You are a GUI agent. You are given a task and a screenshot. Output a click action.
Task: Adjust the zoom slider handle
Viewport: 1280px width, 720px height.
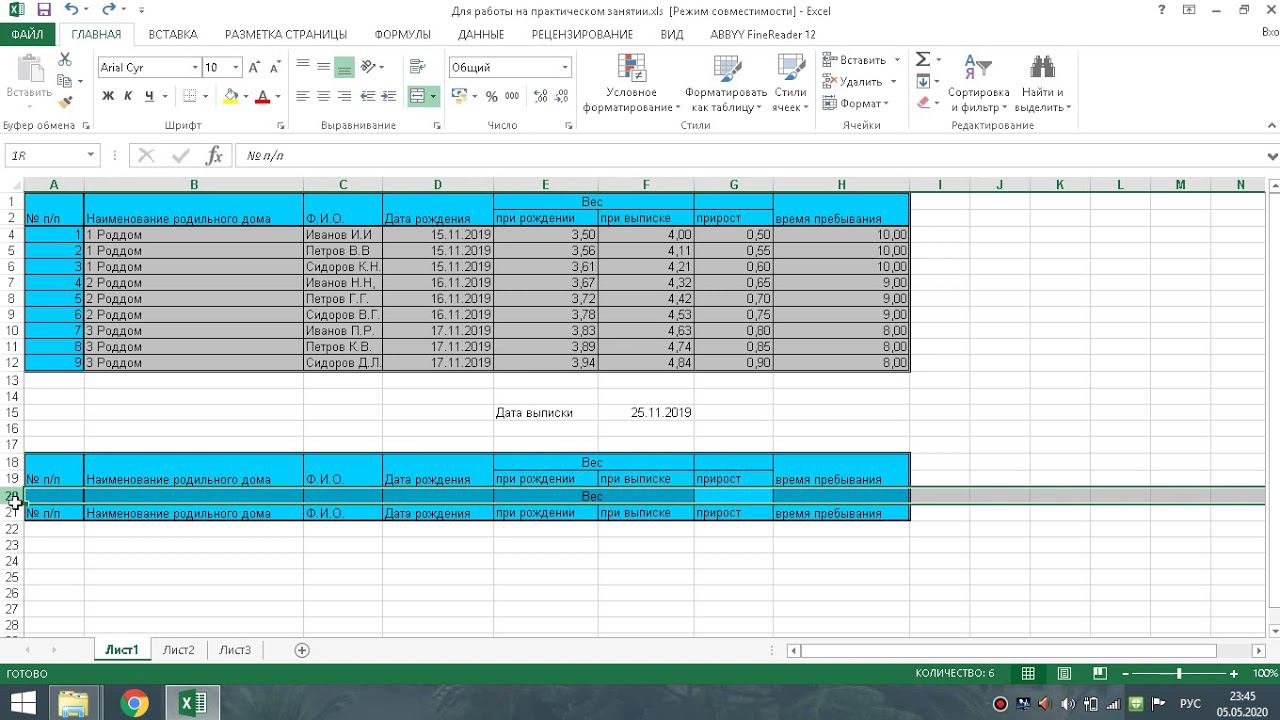(1179, 674)
